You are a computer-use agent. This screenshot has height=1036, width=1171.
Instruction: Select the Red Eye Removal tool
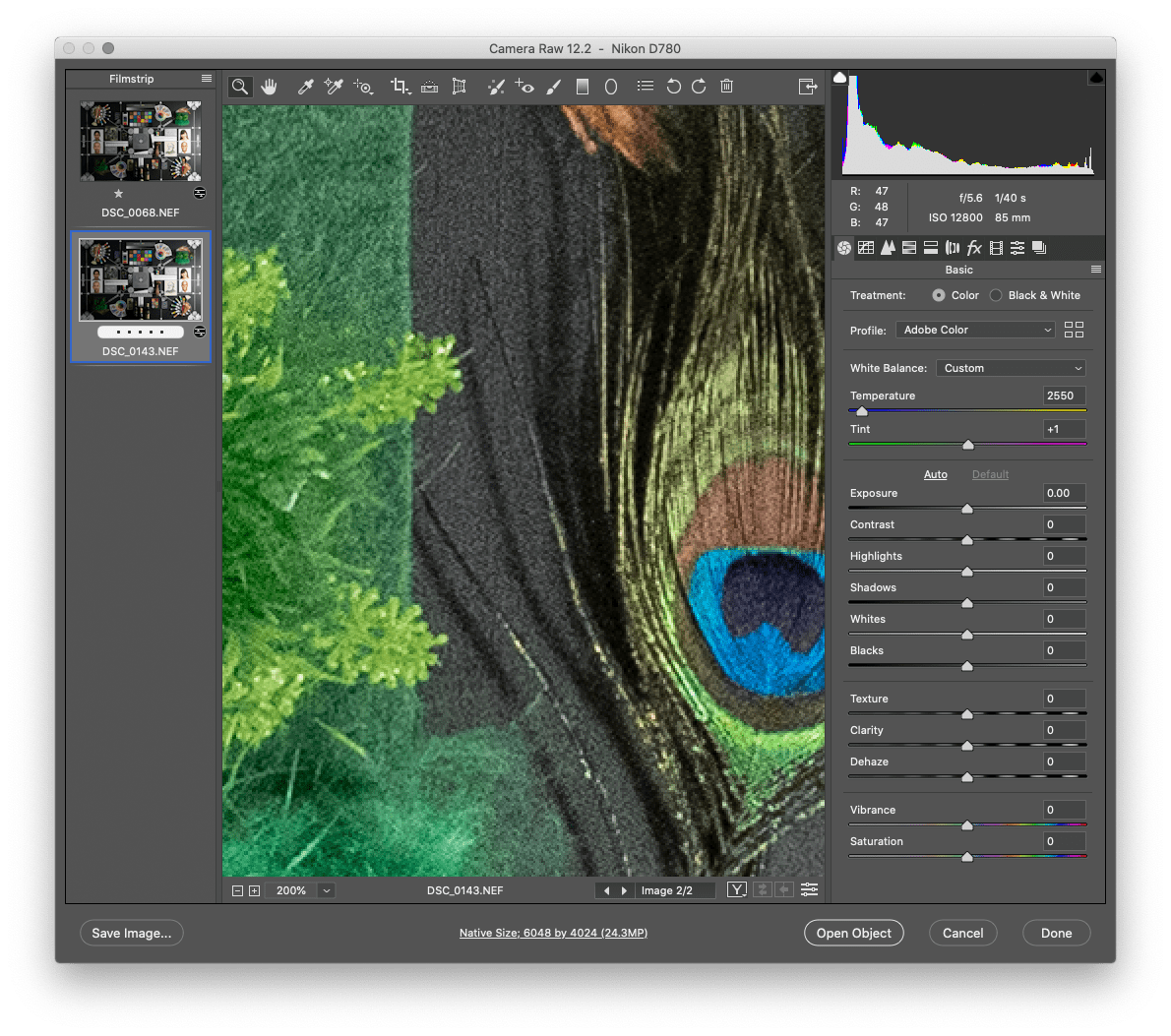pos(524,87)
